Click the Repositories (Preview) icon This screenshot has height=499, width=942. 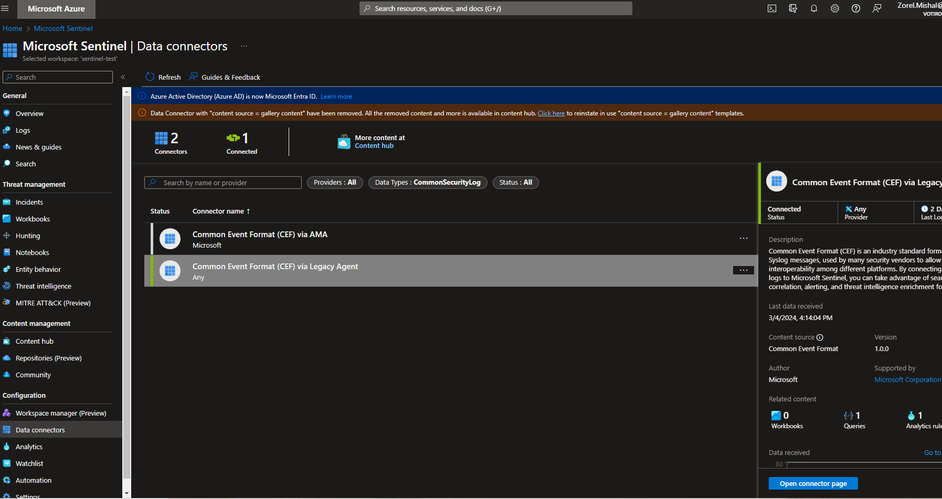(7, 358)
